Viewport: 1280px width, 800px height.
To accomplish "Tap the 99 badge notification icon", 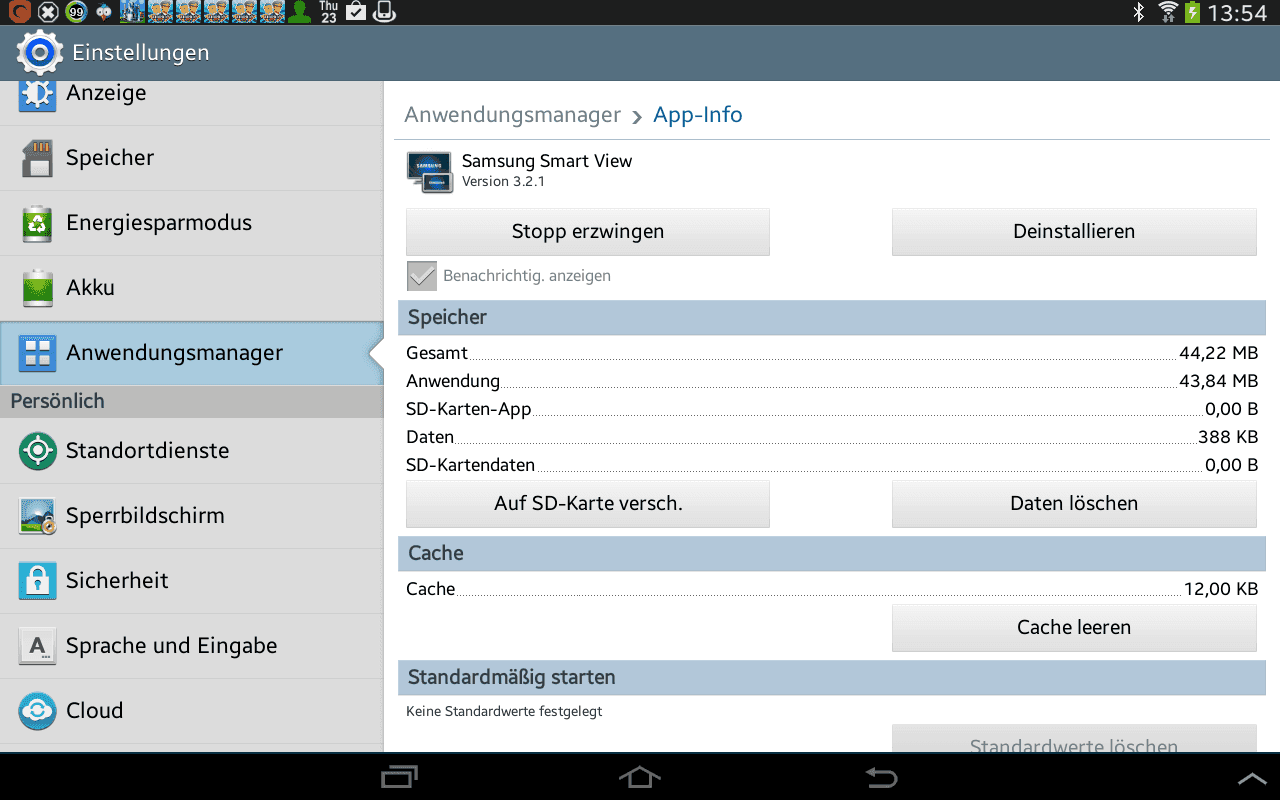I will (x=76, y=12).
